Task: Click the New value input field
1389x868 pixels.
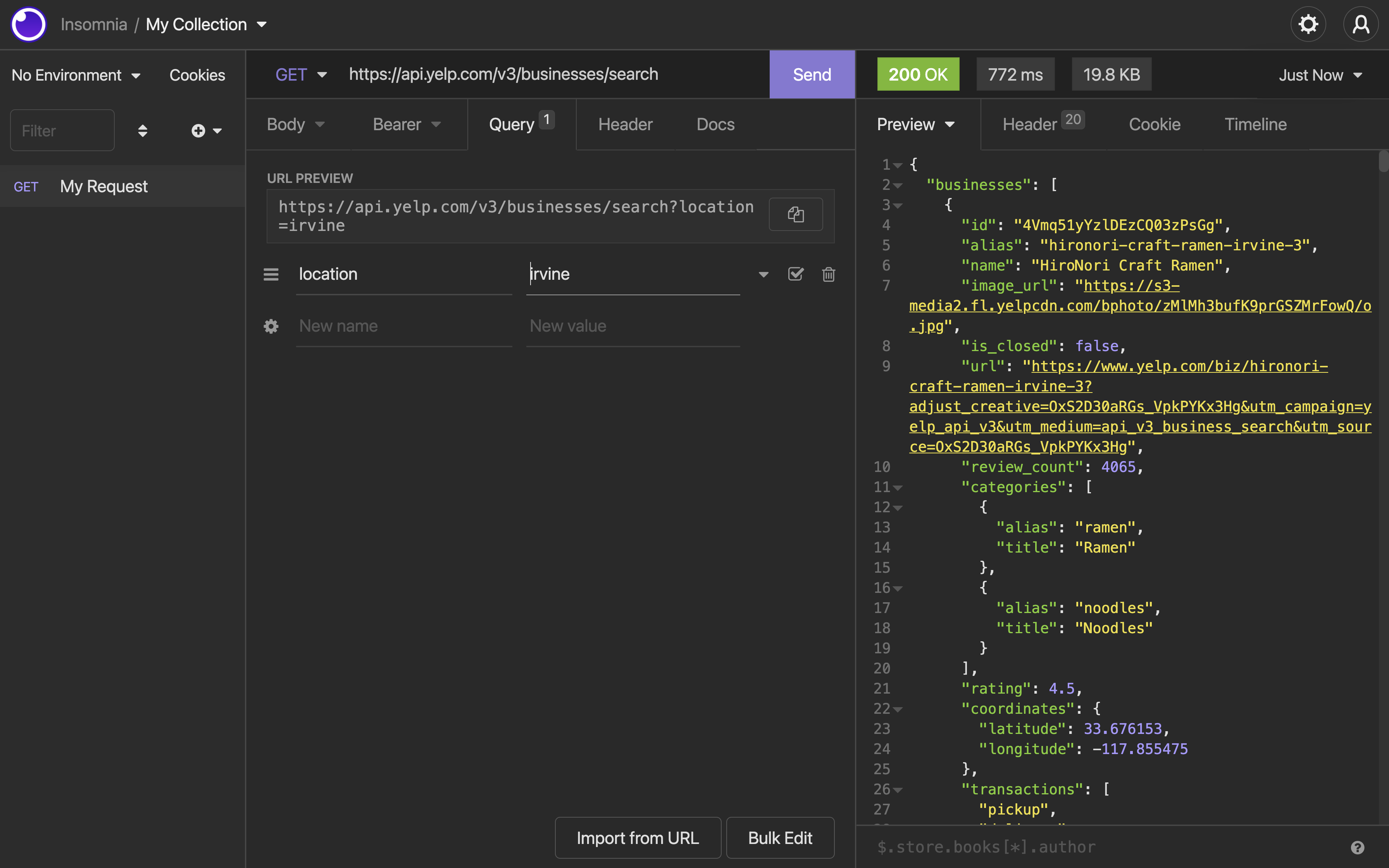Action: (632, 326)
